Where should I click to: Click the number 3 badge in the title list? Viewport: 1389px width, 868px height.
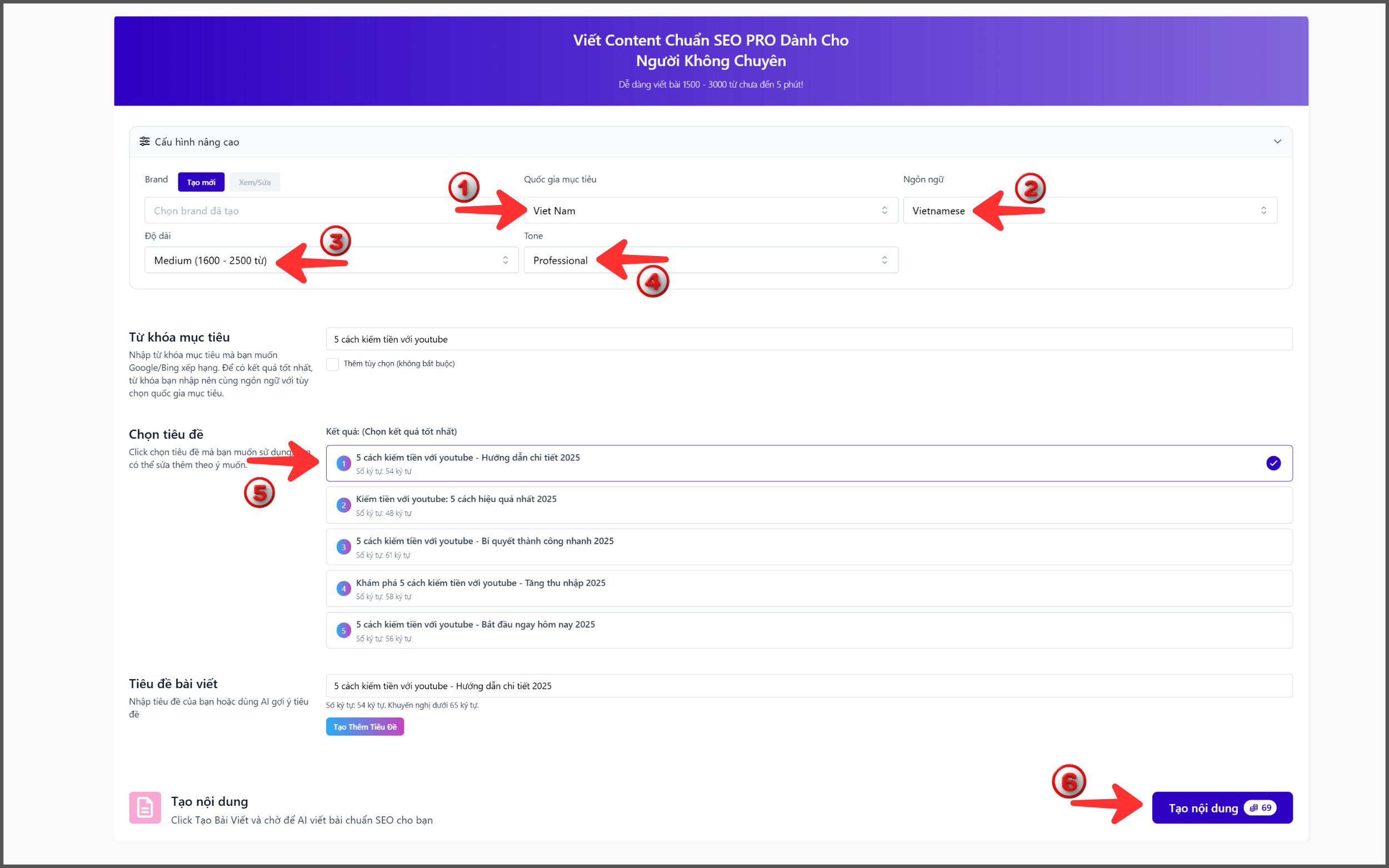[343, 547]
